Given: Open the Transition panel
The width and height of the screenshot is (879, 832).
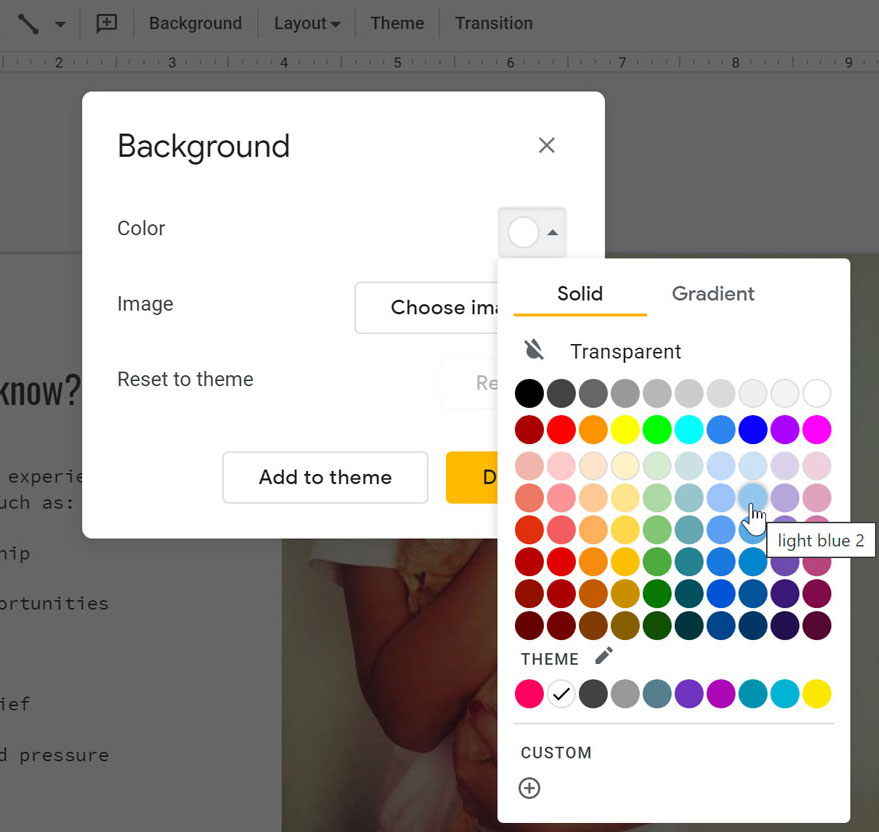Looking at the screenshot, I should point(493,23).
